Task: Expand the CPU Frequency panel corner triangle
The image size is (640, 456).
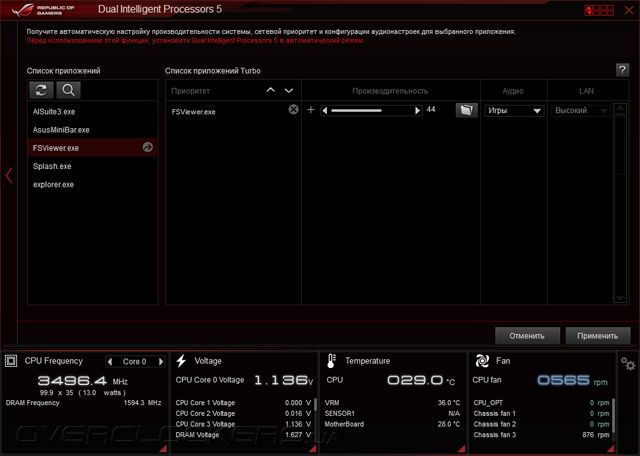Action: pos(163,449)
